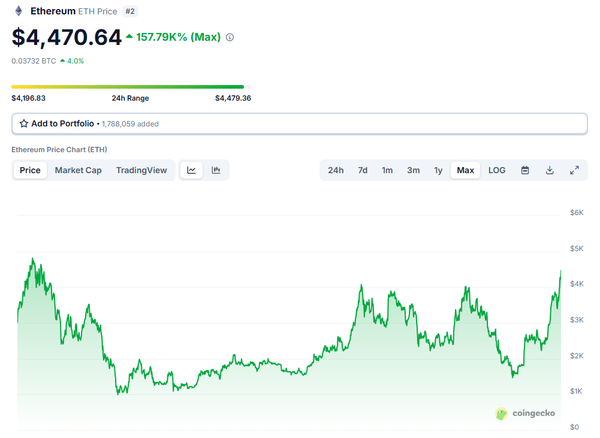The height and width of the screenshot is (438, 600).
Task: Open the TradingView tab
Action: click(142, 170)
